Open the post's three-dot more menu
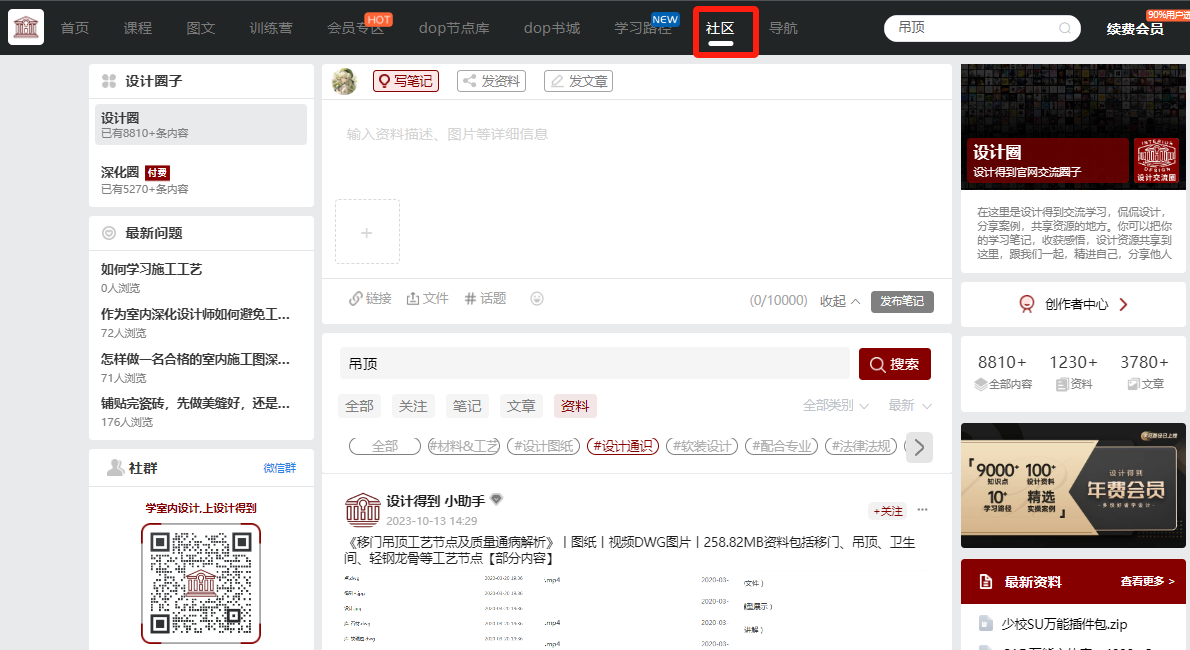 (922, 510)
